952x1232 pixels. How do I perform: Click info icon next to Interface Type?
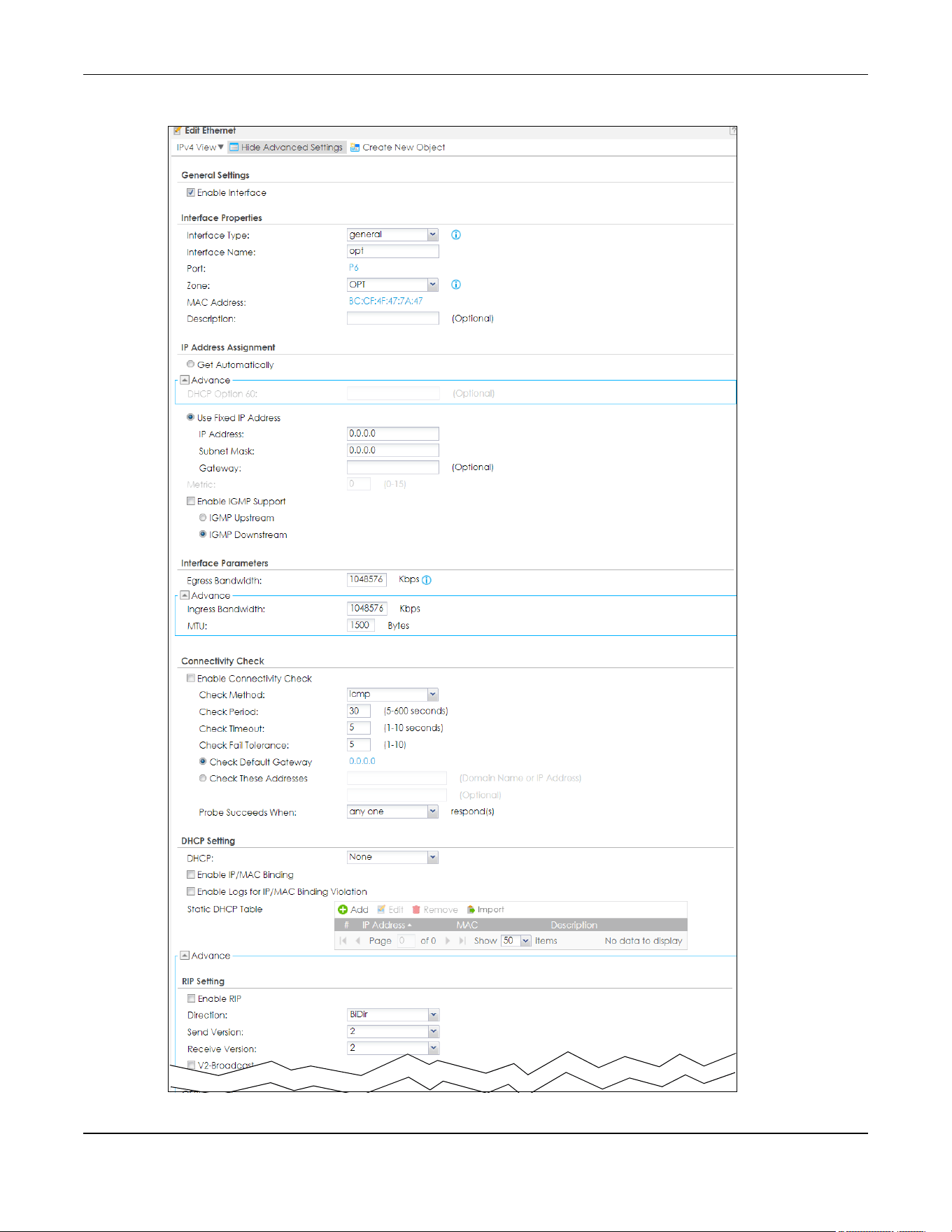(456, 235)
